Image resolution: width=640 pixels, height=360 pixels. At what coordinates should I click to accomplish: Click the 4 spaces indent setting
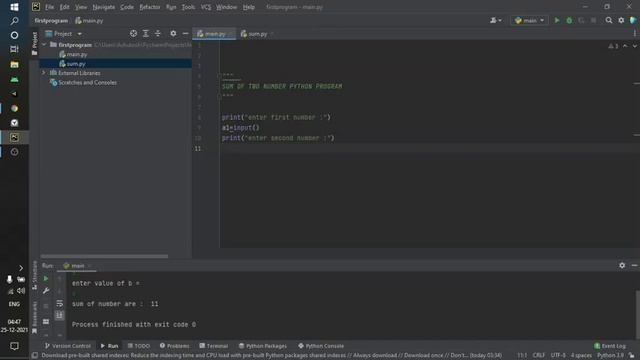coord(581,356)
